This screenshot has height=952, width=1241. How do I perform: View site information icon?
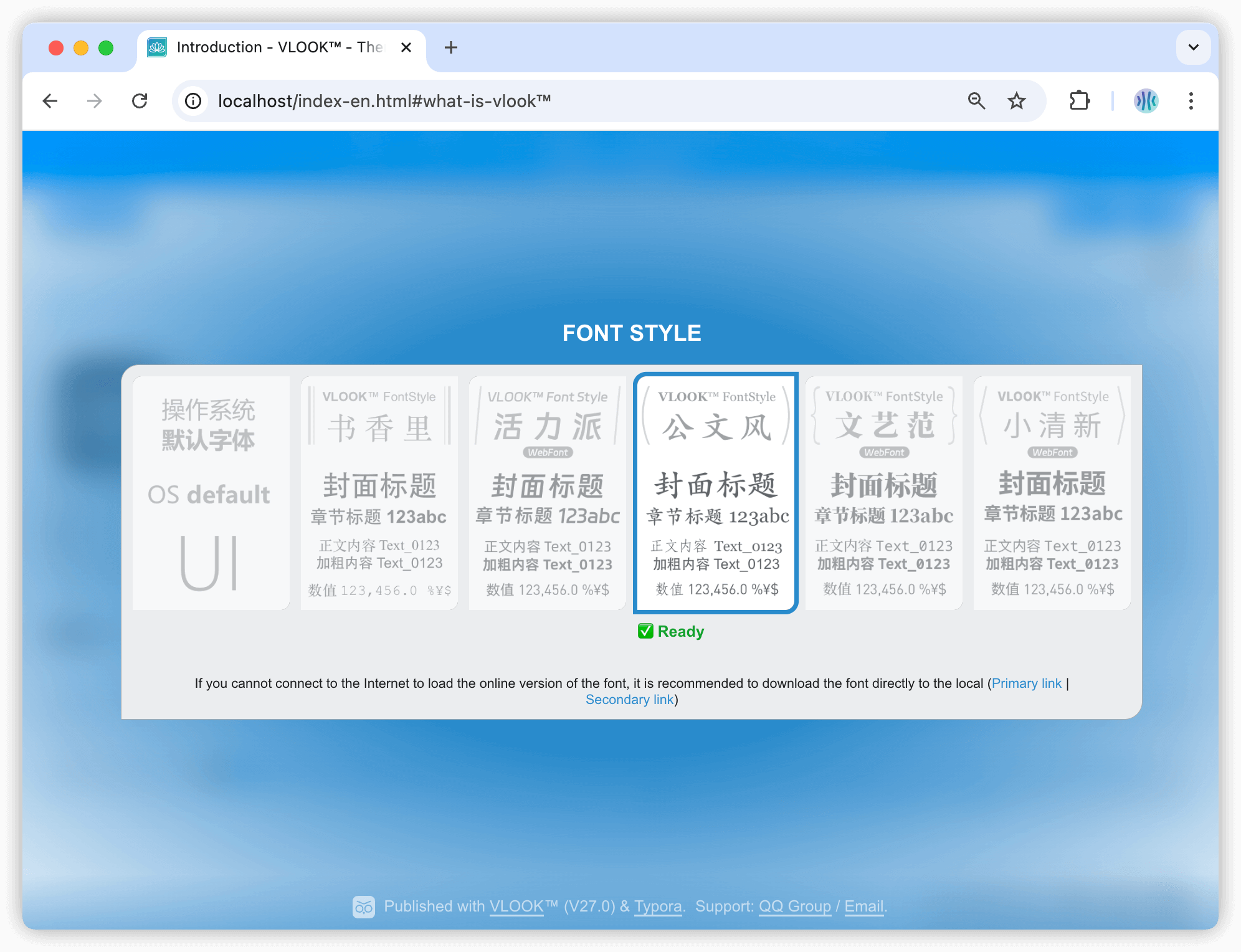[193, 101]
